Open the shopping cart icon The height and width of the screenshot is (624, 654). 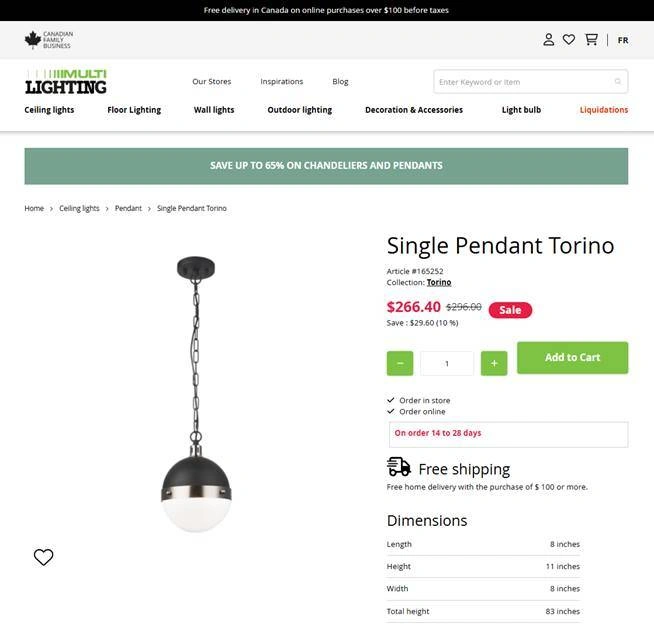tap(591, 40)
